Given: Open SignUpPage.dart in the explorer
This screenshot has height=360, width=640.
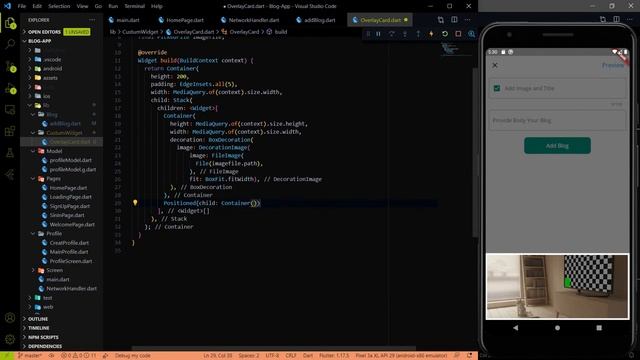Looking at the screenshot, I should coord(69,206).
